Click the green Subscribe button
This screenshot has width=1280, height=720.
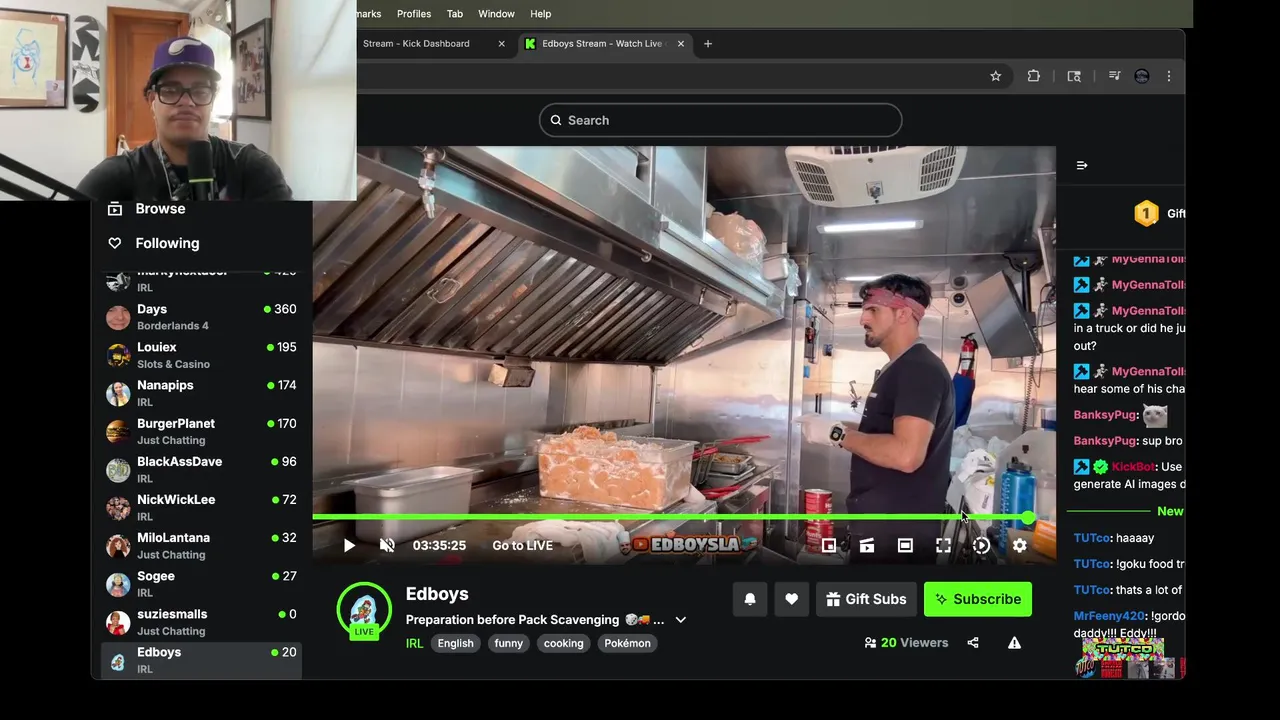coord(978,599)
